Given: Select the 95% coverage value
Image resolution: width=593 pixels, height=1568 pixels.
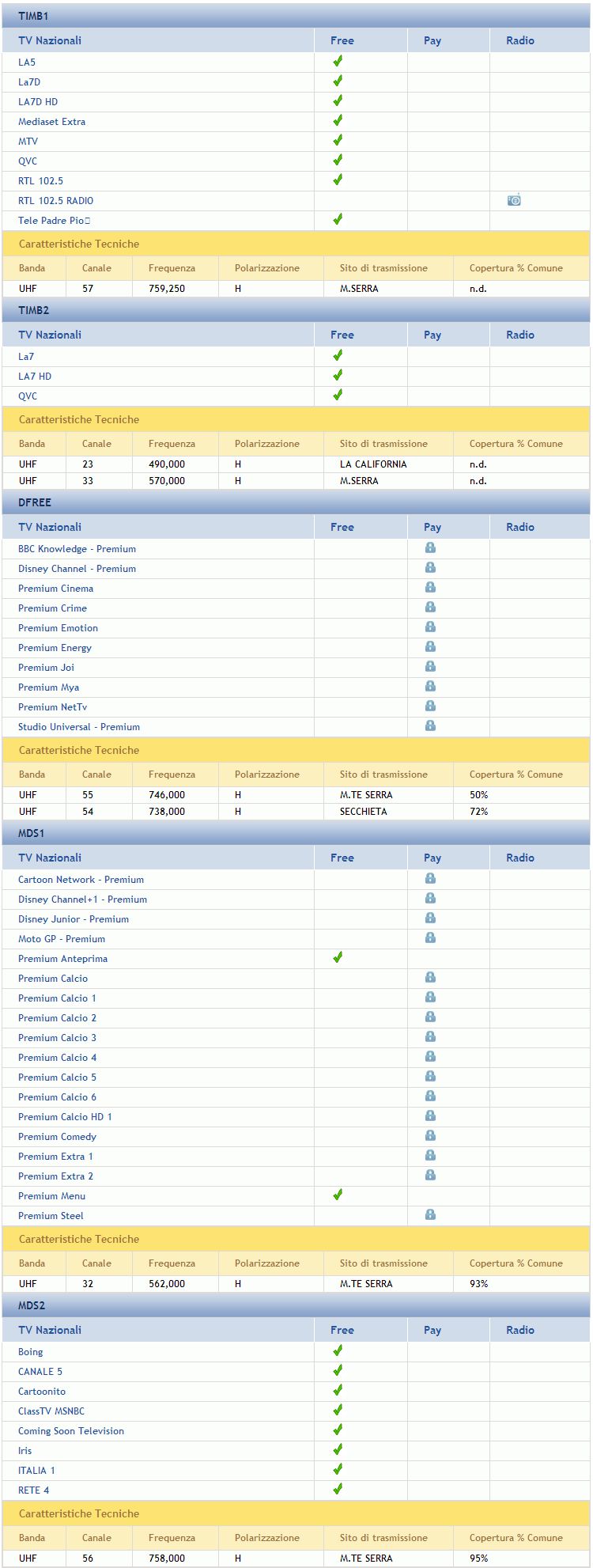Looking at the screenshot, I should 478,1559.
